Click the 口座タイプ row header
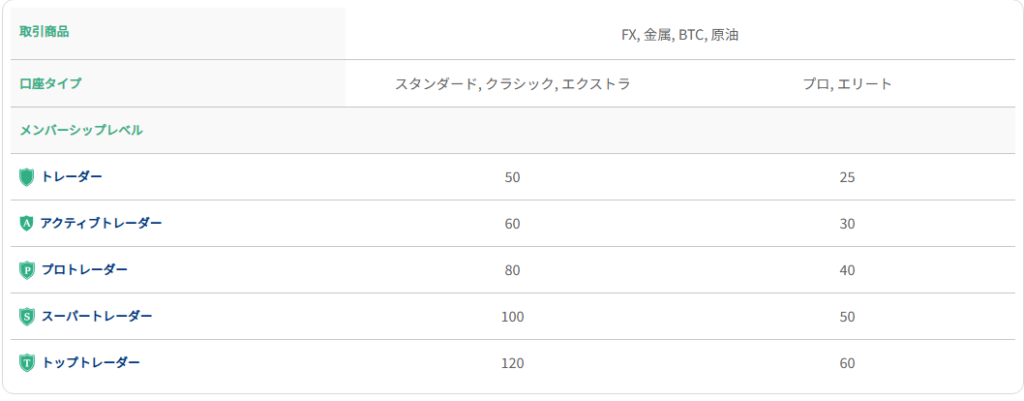Viewport: 1024px width, 401px height. (51, 83)
